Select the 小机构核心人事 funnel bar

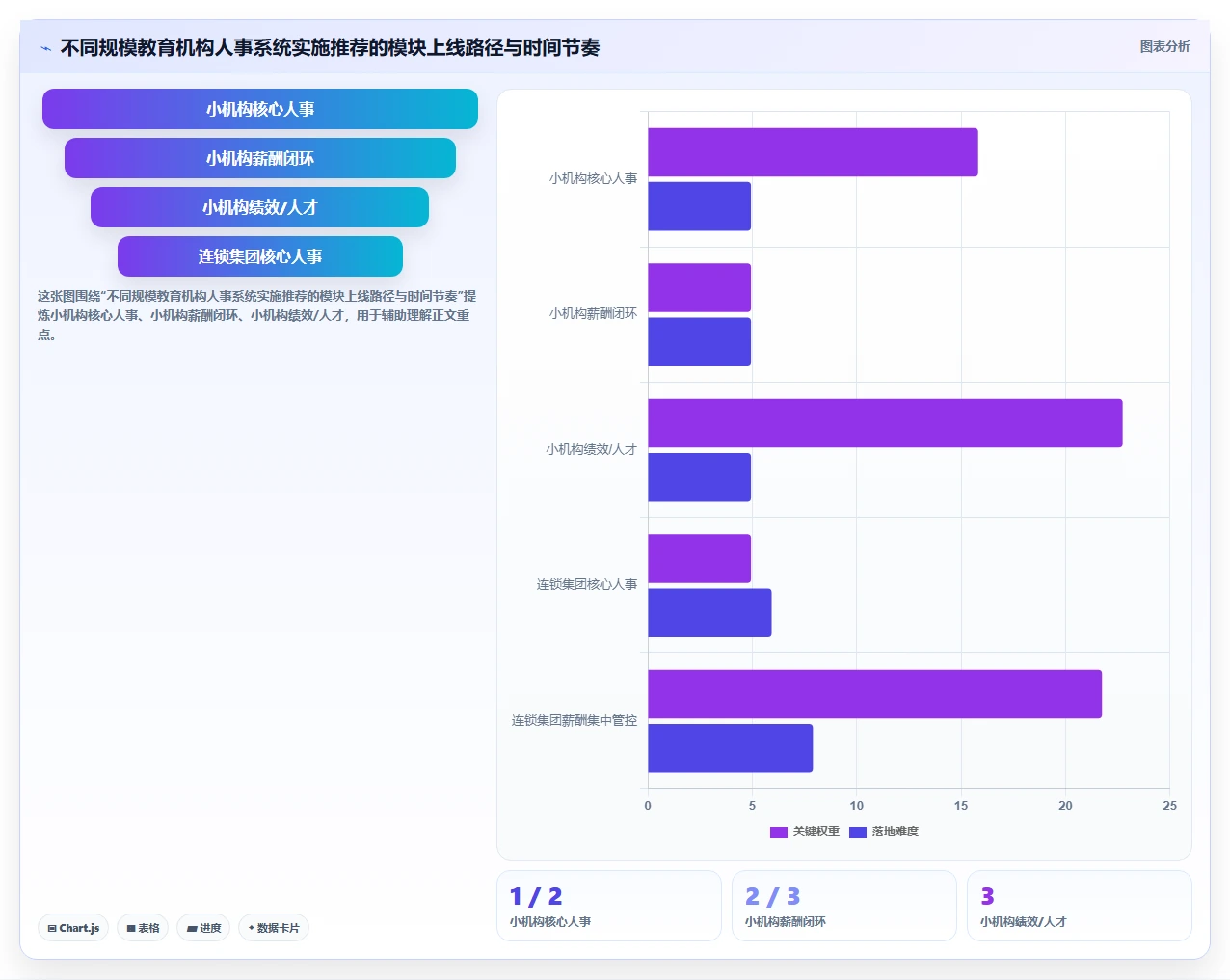click(260, 109)
